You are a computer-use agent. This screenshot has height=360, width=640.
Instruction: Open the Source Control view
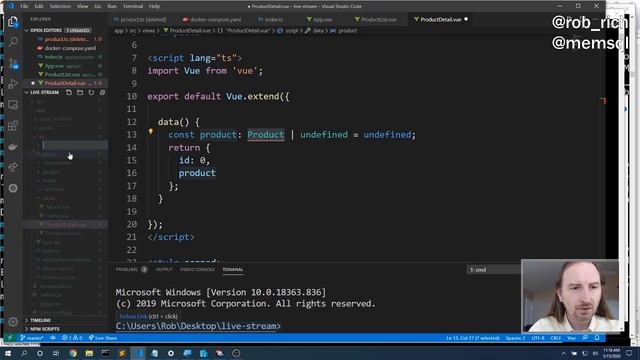tap(13, 63)
